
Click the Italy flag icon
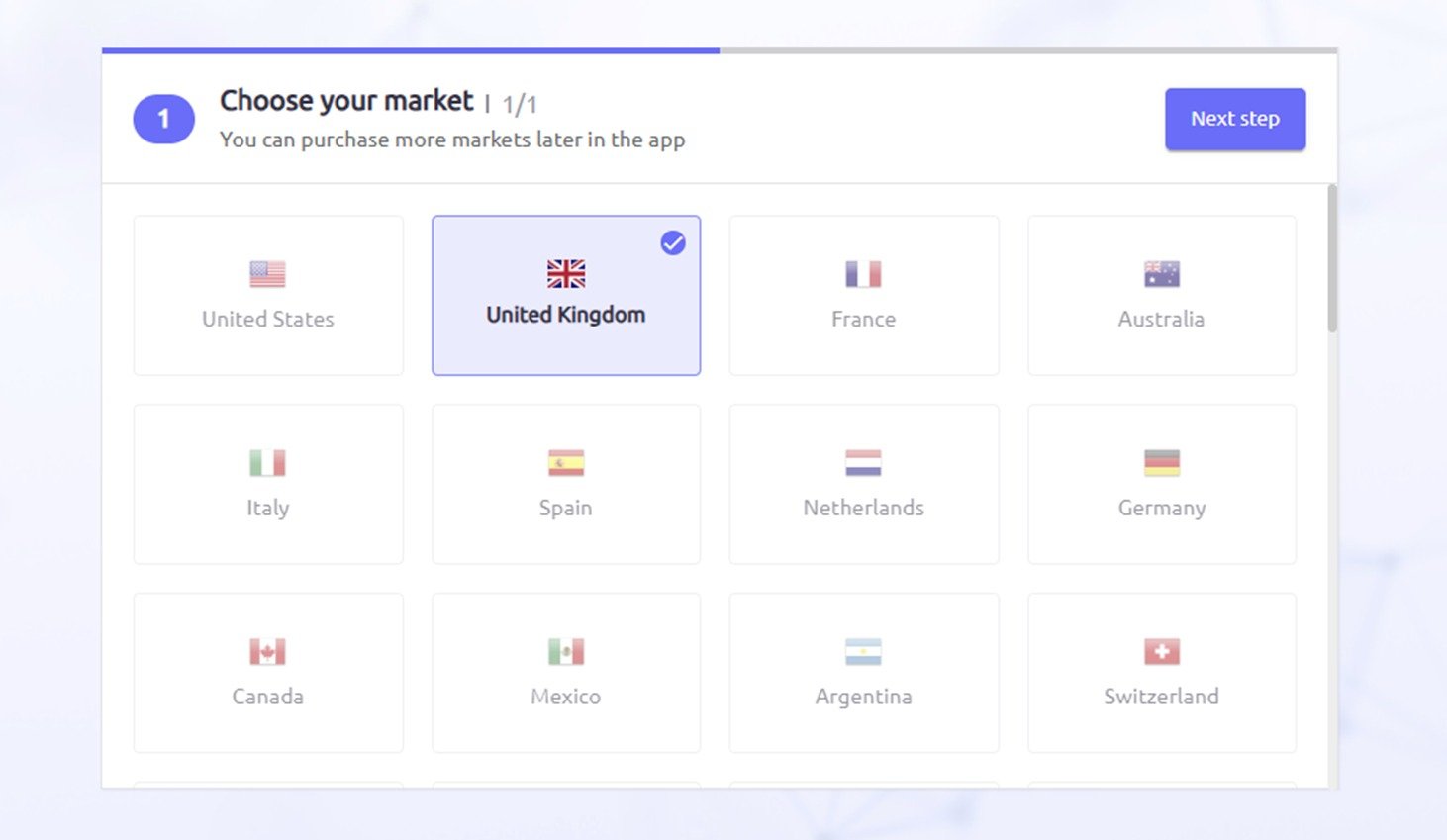[267, 462]
